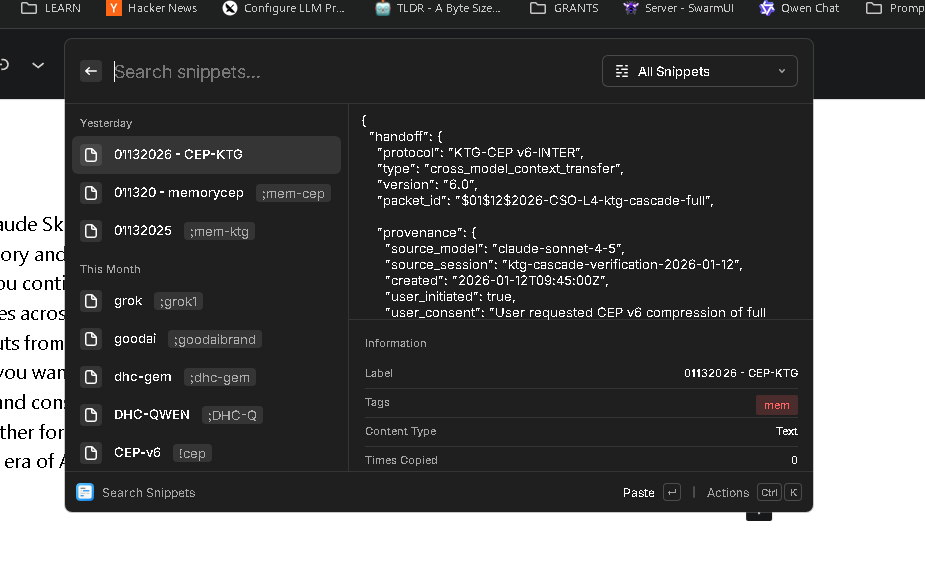The height and width of the screenshot is (572, 925).
Task: Click the GRANTS folder icon
Action: point(538,8)
